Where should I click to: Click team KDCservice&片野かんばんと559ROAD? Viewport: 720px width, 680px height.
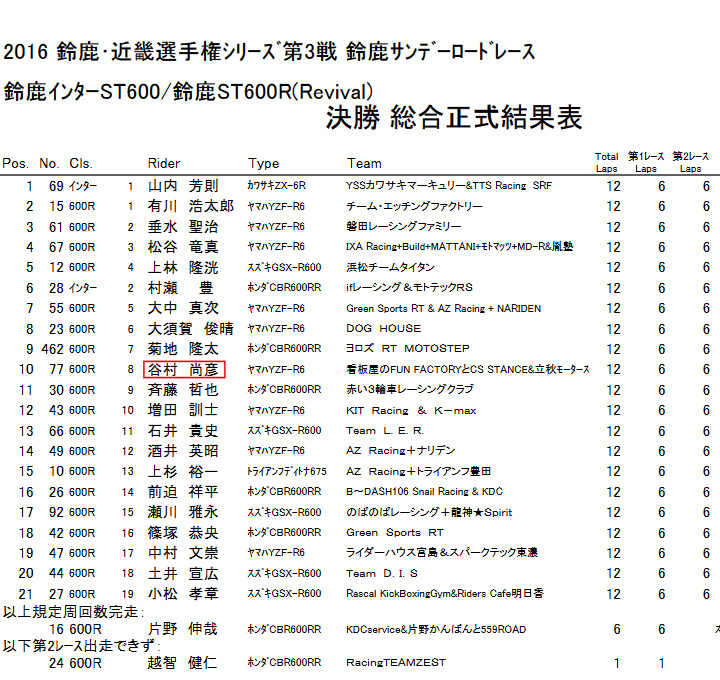pyautogui.click(x=436, y=629)
